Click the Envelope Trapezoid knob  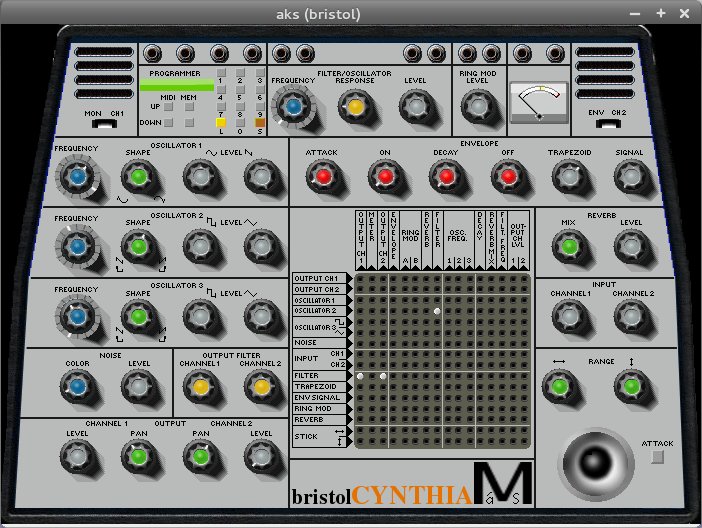point(569,177)
